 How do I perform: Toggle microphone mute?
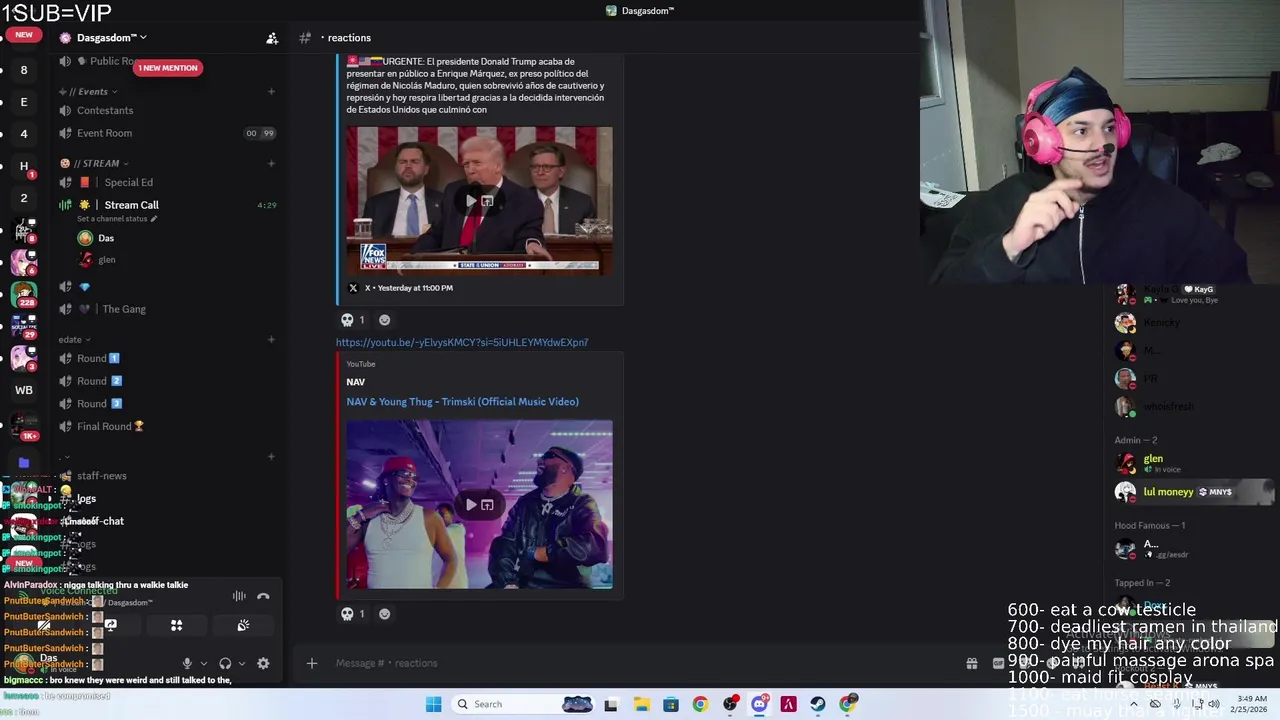coord(187,663)
